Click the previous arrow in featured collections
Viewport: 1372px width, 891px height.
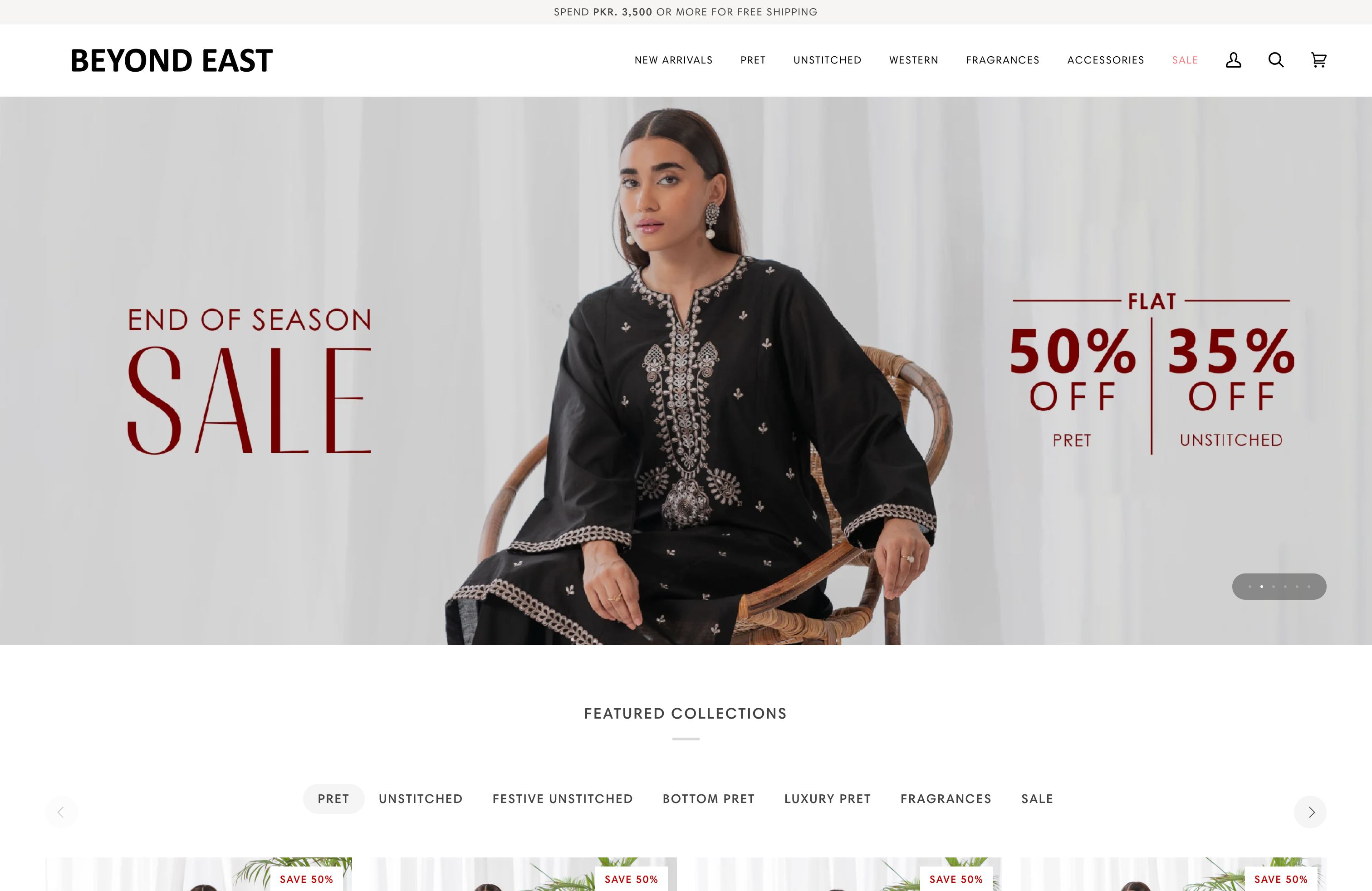[62, 812]
